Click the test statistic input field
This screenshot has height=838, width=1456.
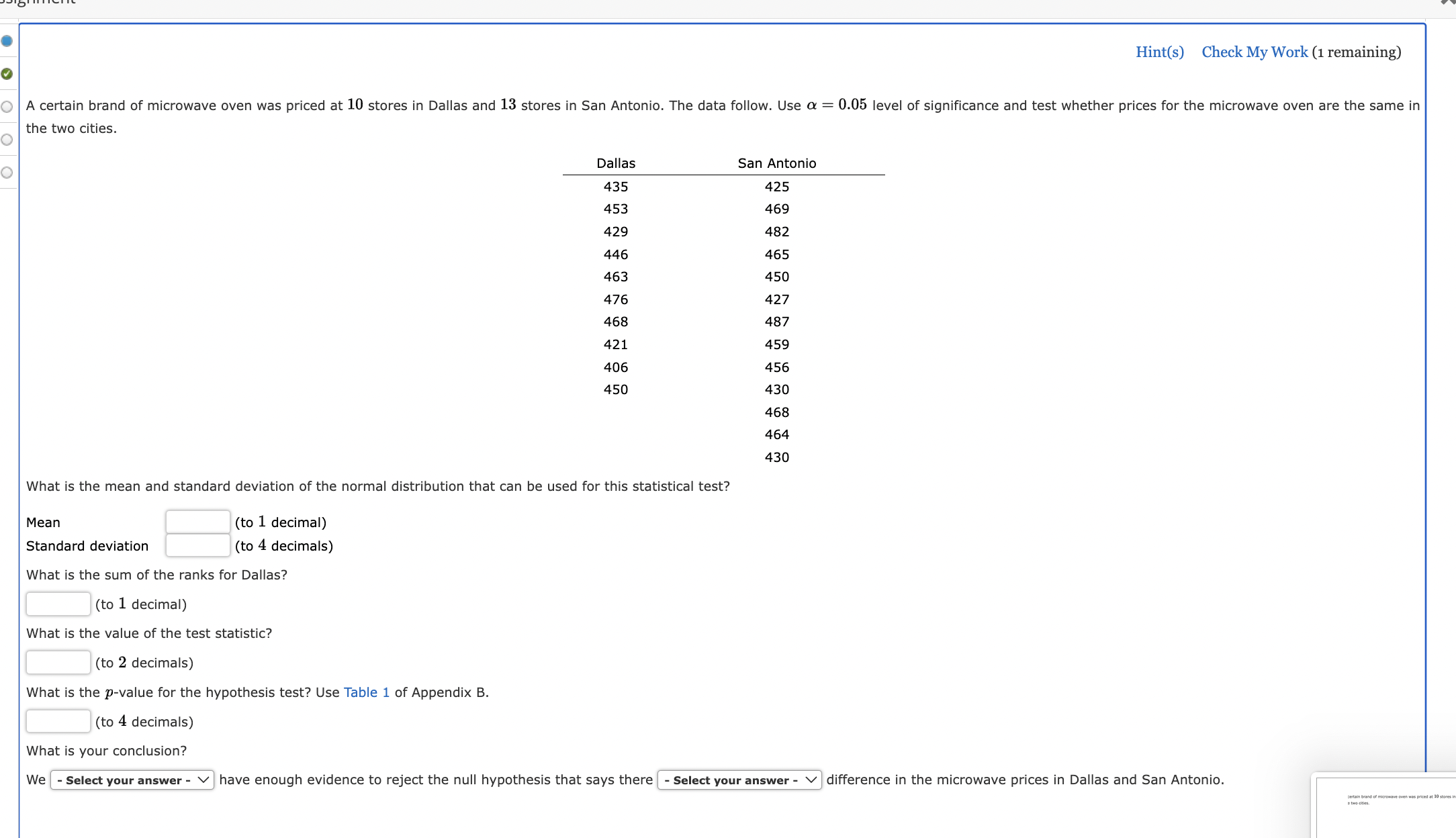(x=56, y=662)
